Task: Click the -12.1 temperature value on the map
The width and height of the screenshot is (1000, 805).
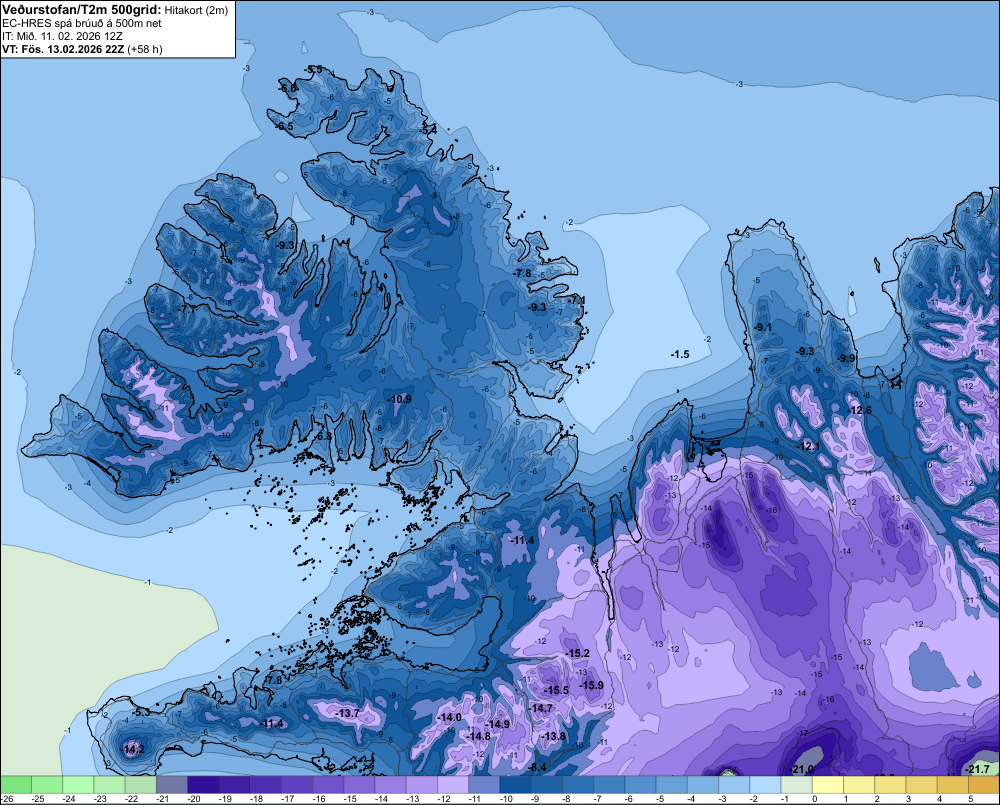Action: point(809,447)
